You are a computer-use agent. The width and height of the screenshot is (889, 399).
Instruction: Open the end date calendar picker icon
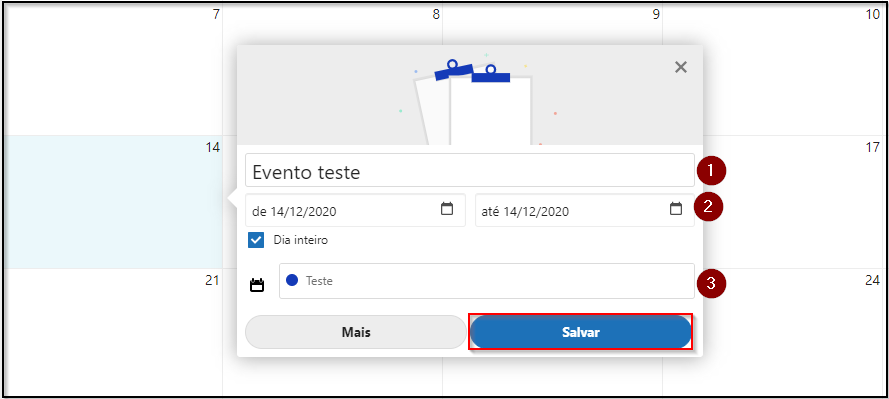(x=675, y=209)
